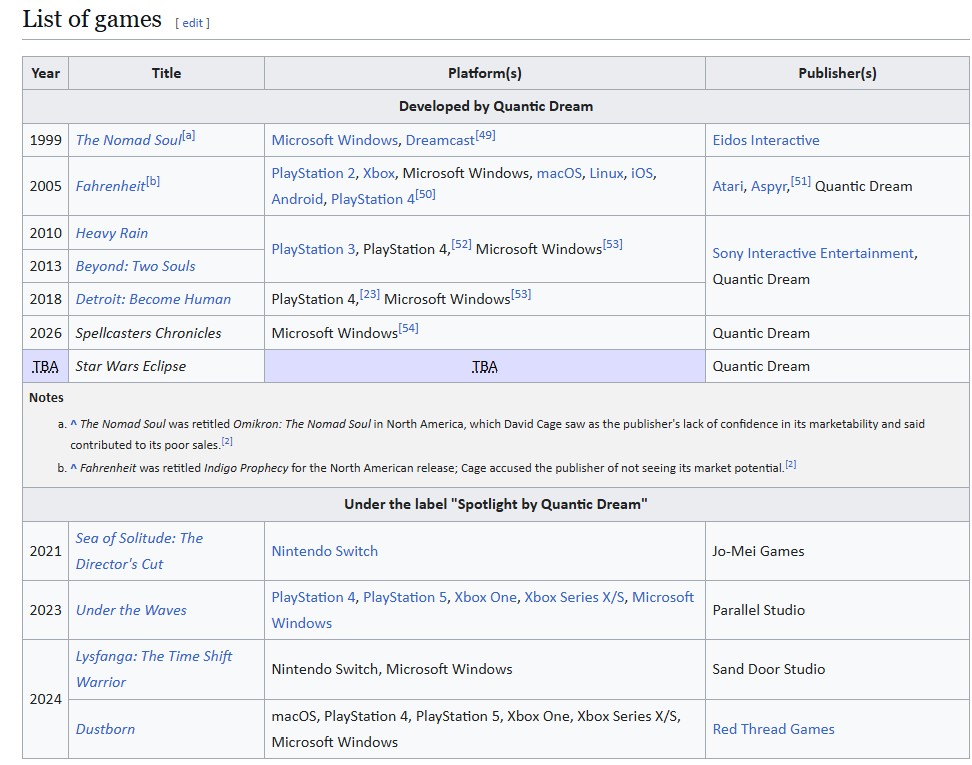Click caret back-link of note b
The height and width of the screenshot is (765, 972).
click(x=74, y=468)
